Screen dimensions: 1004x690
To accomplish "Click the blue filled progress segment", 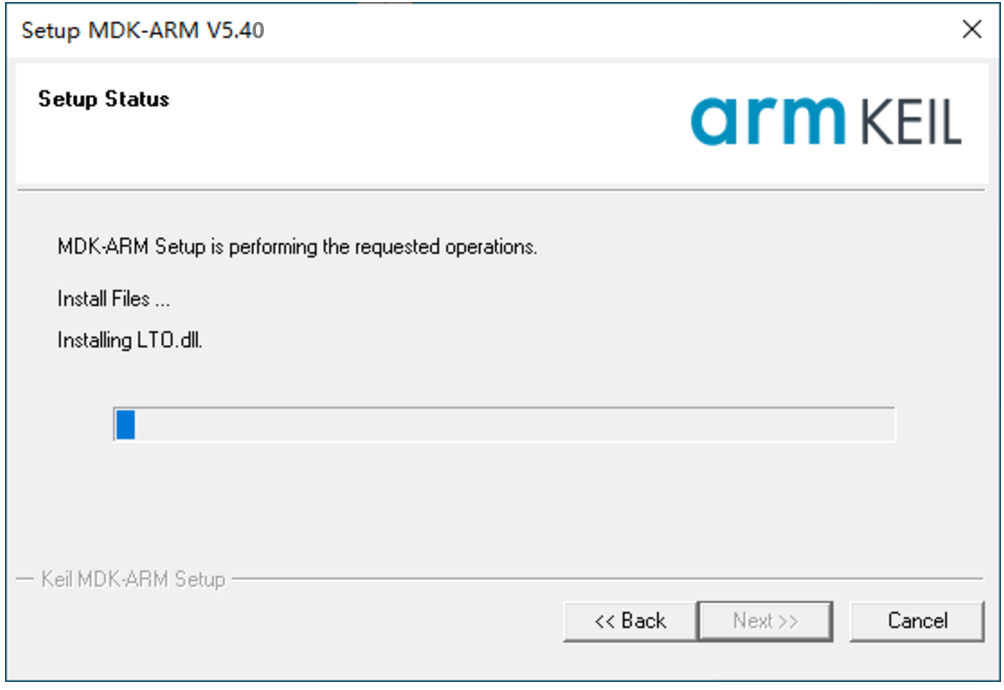I will point(126,424).
